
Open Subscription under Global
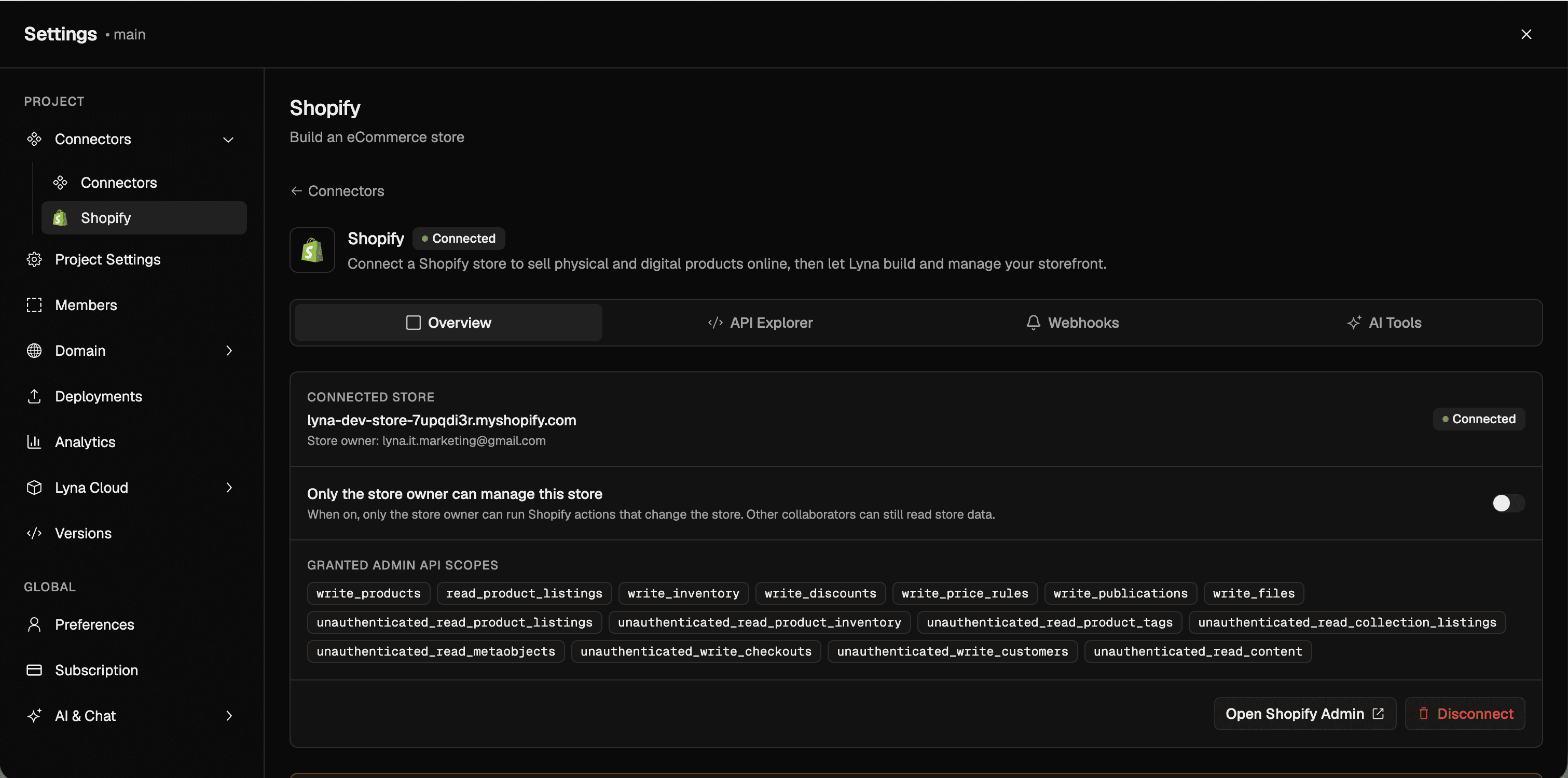tap(96, 670)
